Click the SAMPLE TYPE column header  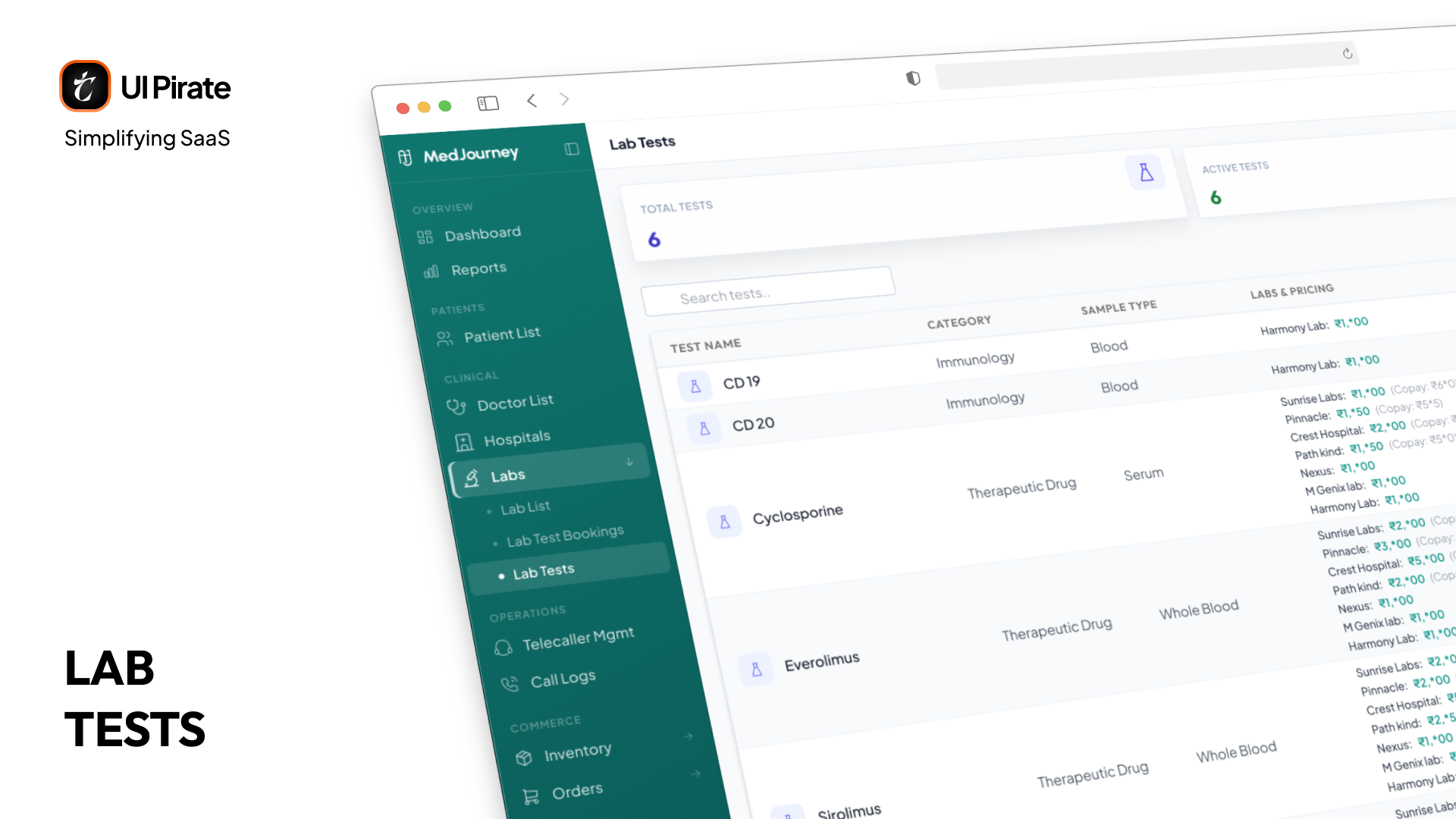coord(1119,307)
